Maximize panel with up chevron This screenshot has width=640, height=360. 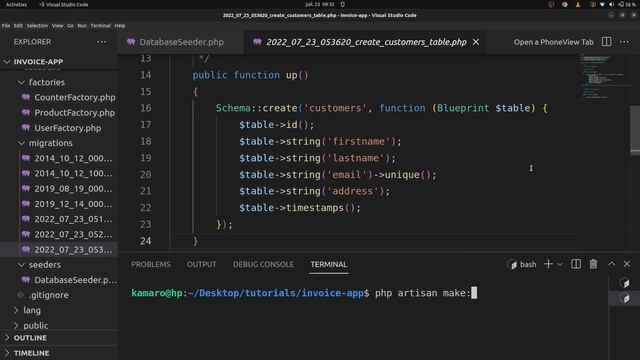(x=611, y=264)
